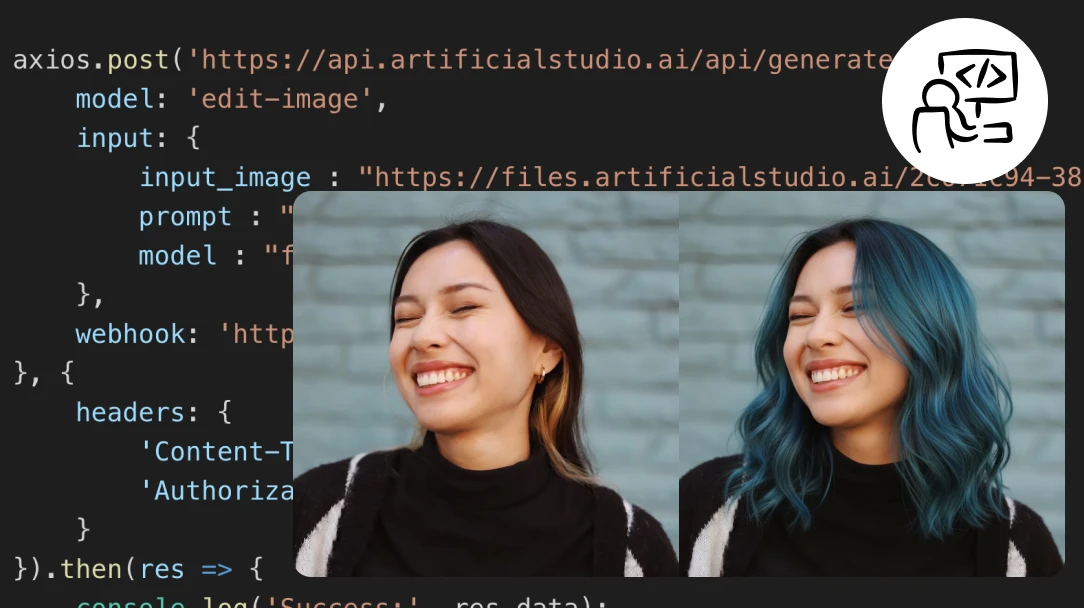Click the axios.post function call
This screenshot has width=1084, height=608.
[x=92, y=60]
